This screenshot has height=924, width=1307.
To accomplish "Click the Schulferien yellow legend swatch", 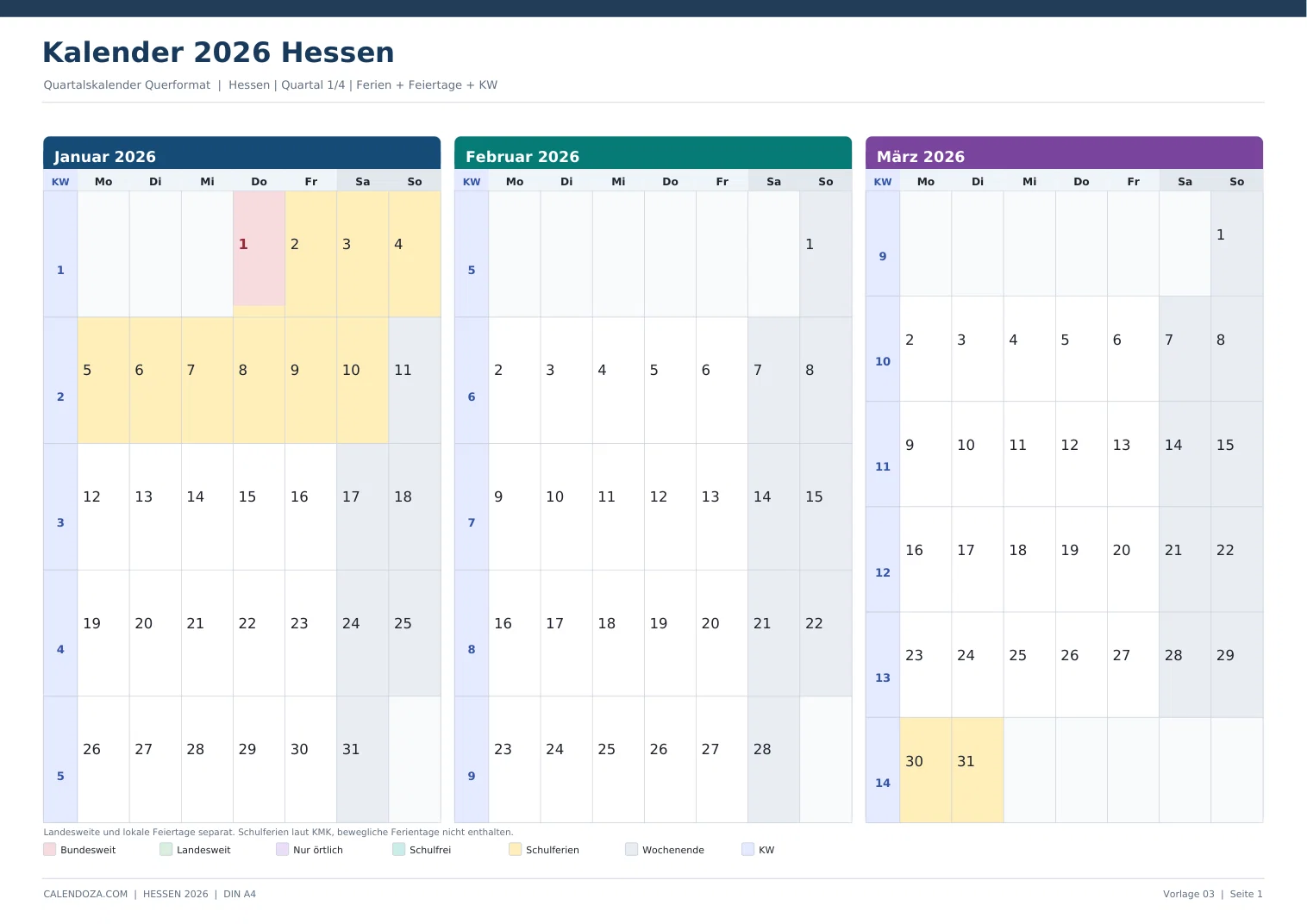I will click(515, 849).
